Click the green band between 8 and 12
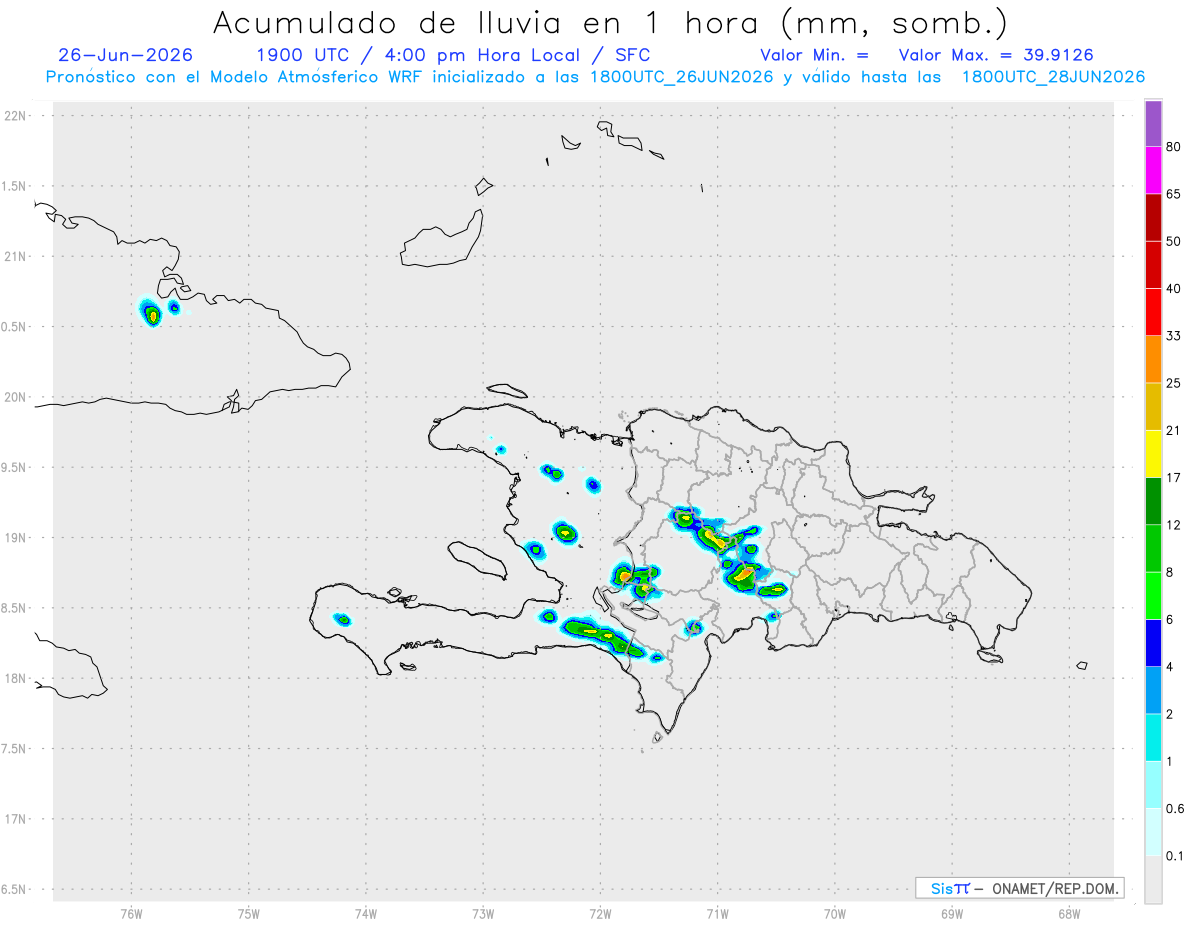 click(1153, 549)
